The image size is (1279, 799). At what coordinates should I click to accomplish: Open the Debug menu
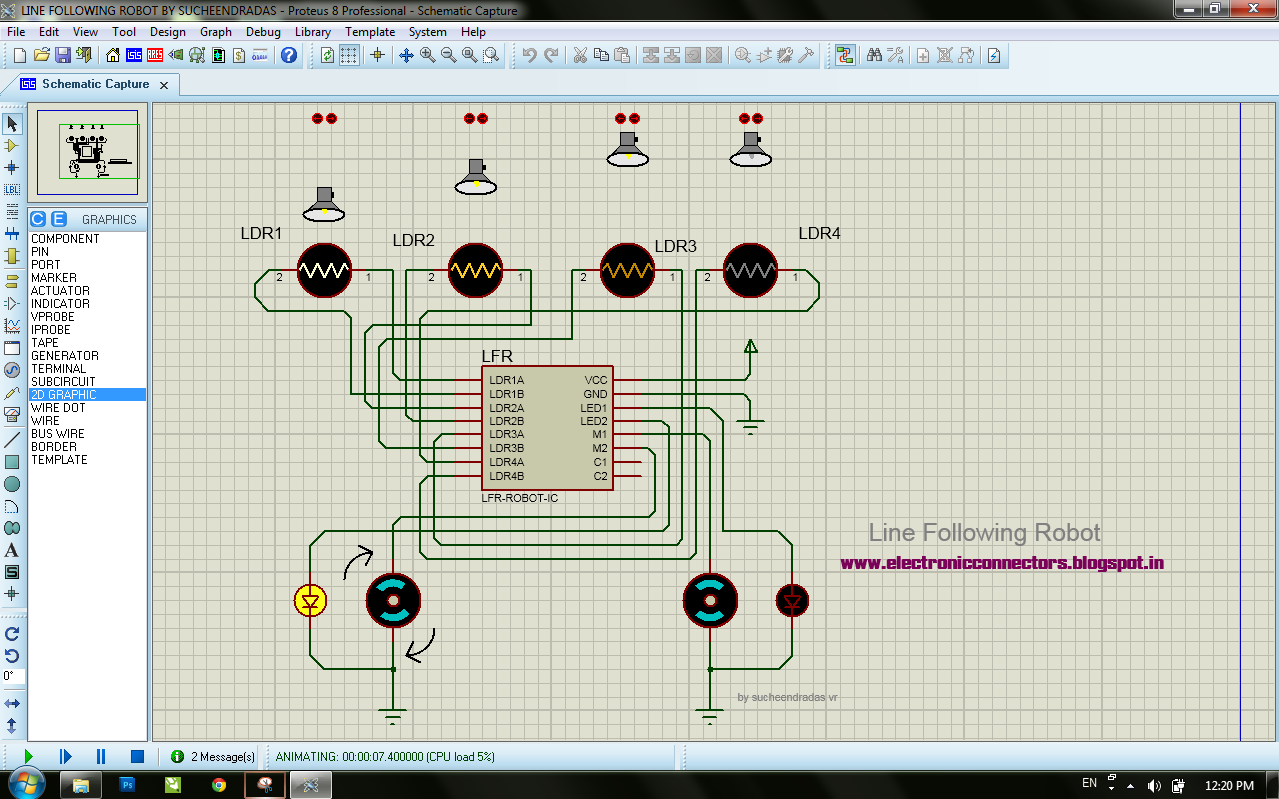point(262,31)
